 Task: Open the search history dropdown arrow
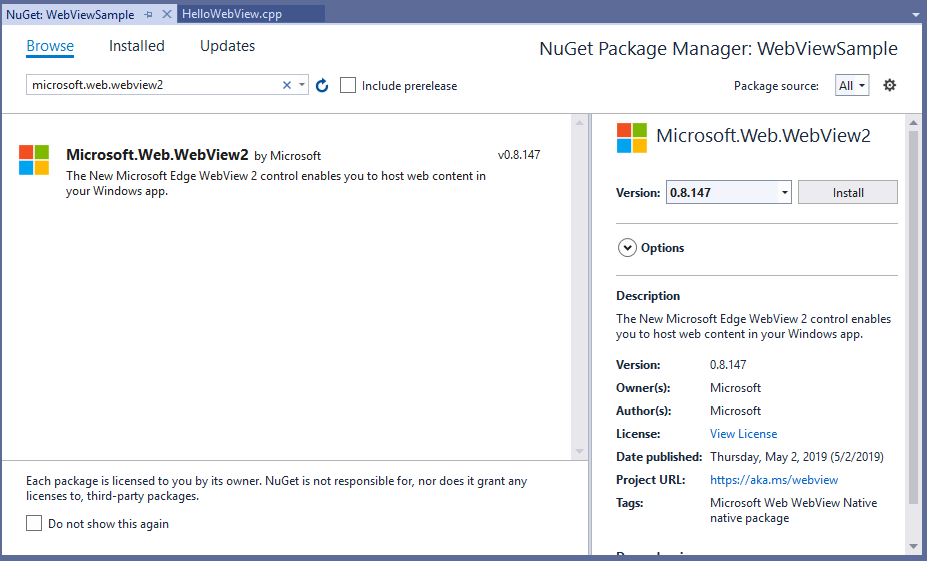302,85
